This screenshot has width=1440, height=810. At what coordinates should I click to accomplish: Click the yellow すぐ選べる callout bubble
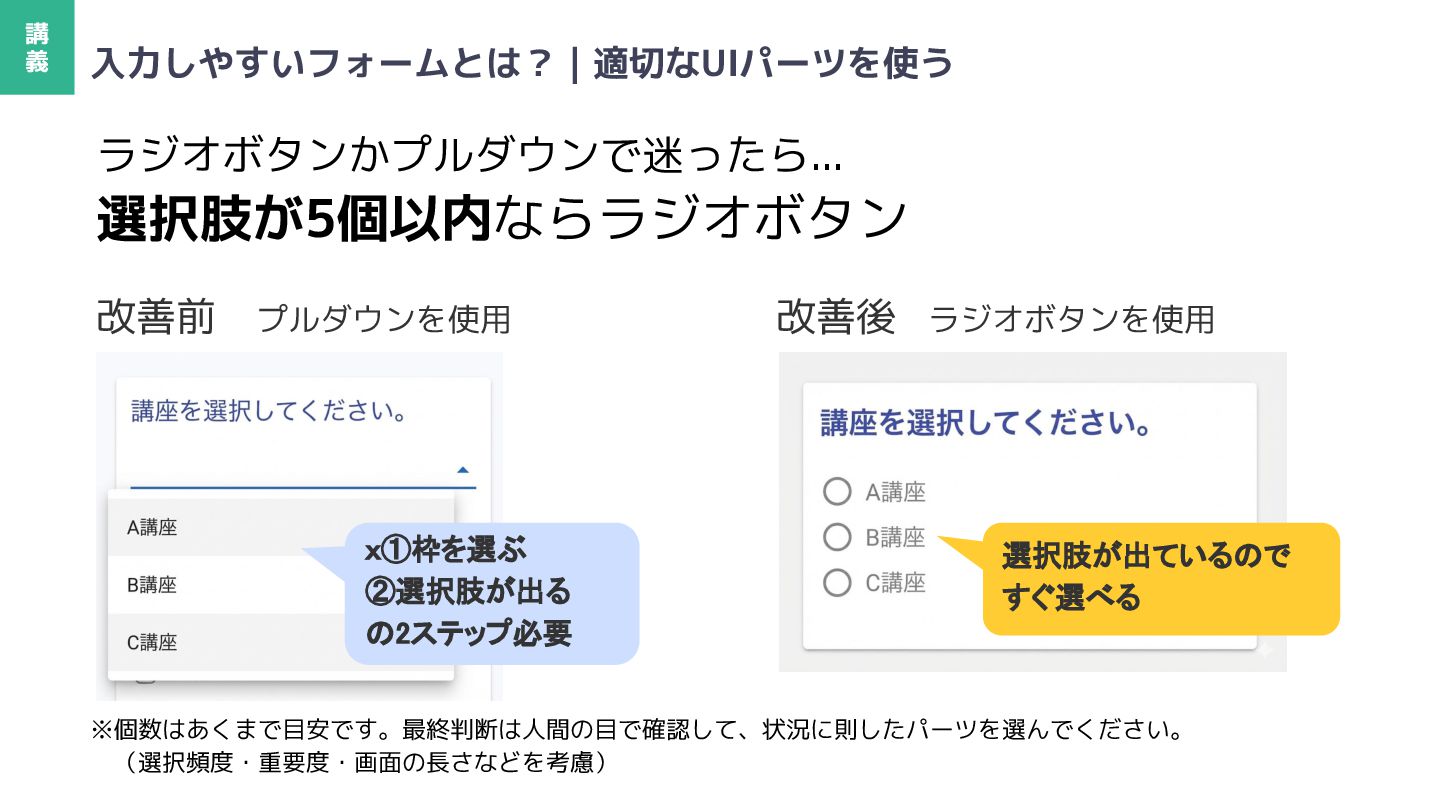1160,578
